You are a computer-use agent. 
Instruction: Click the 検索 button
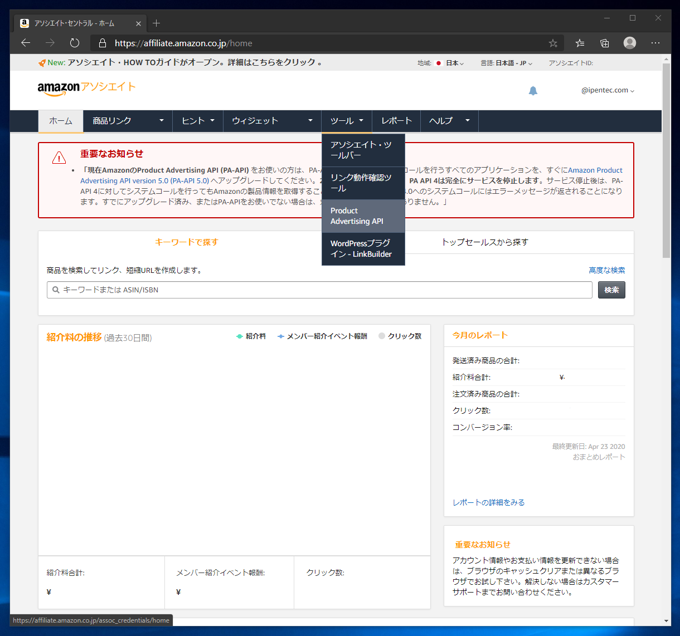[611, 290]
